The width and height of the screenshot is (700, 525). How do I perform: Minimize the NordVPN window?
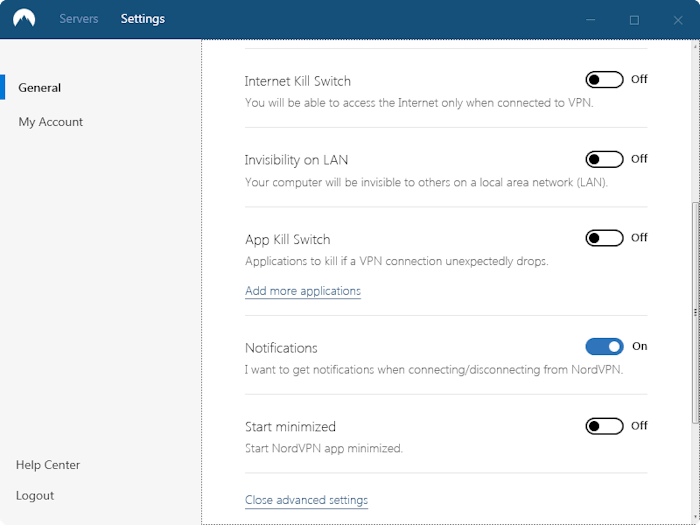(x=591, y=20)
